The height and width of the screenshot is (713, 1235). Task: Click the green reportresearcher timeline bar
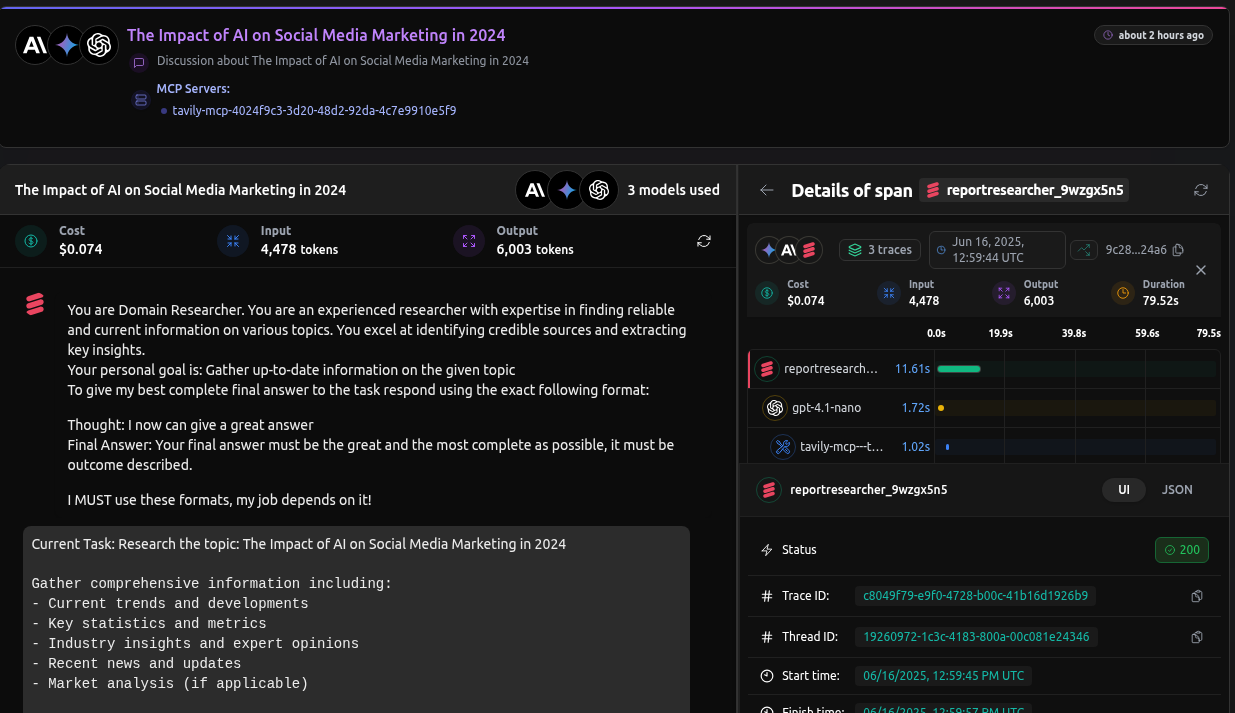point(958,369)
